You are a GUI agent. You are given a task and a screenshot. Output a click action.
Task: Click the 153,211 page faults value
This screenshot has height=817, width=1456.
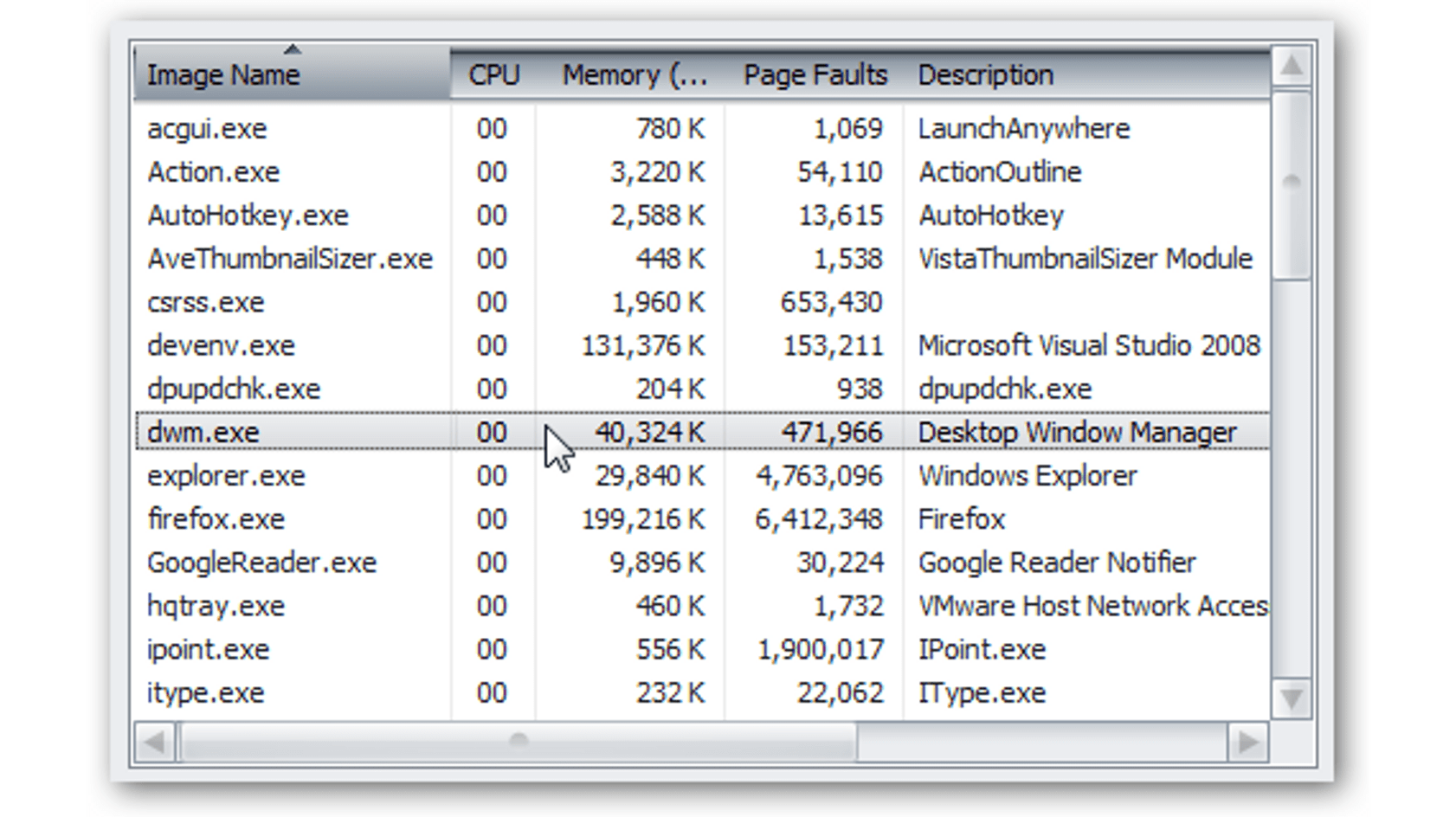coord(832,345)
